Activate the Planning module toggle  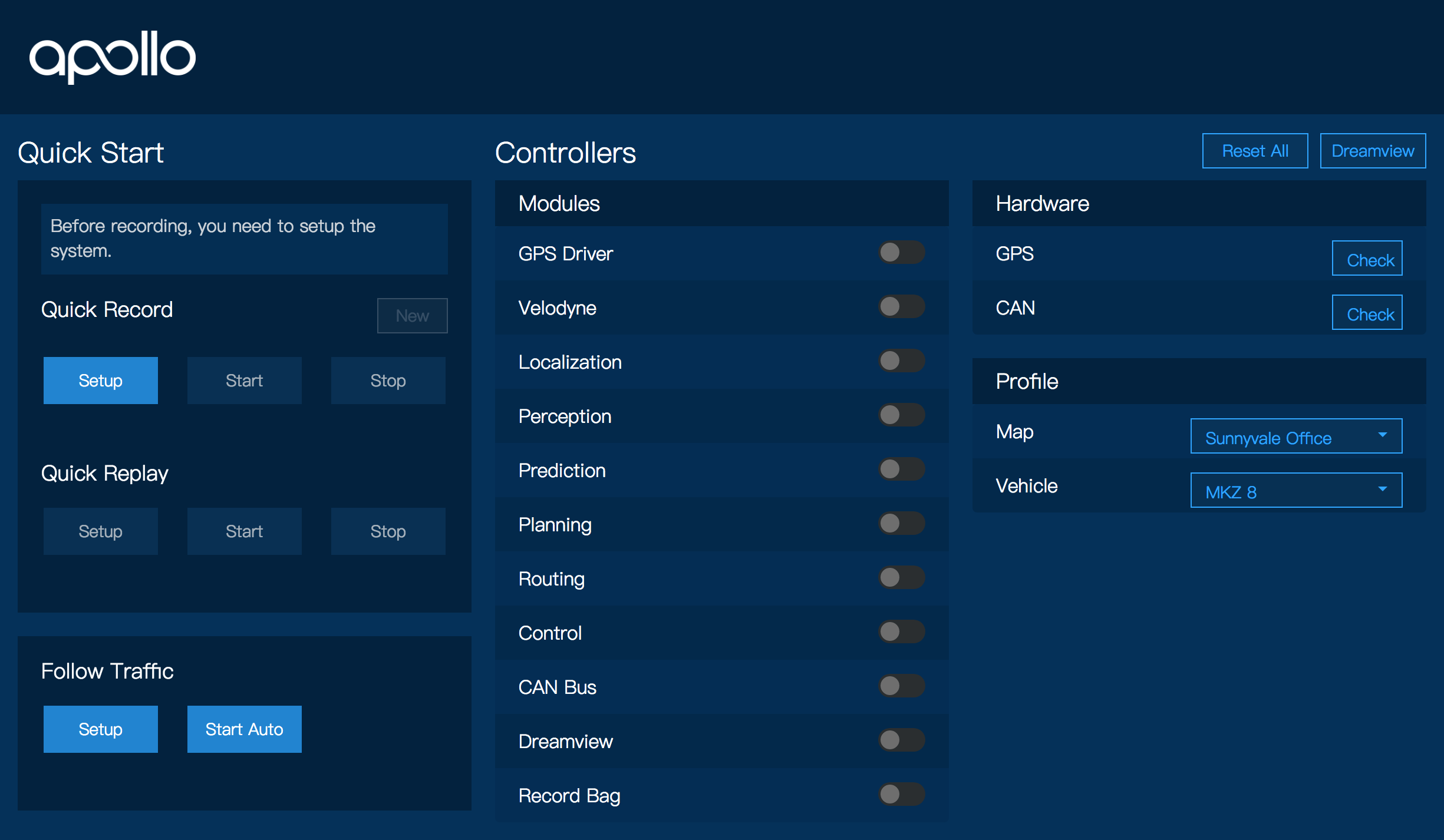pos(901,524)
